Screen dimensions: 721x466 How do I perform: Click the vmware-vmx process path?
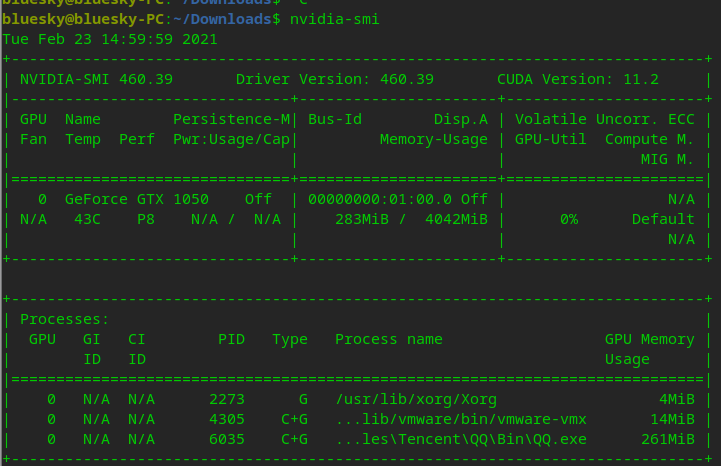[x=461, y=419]
